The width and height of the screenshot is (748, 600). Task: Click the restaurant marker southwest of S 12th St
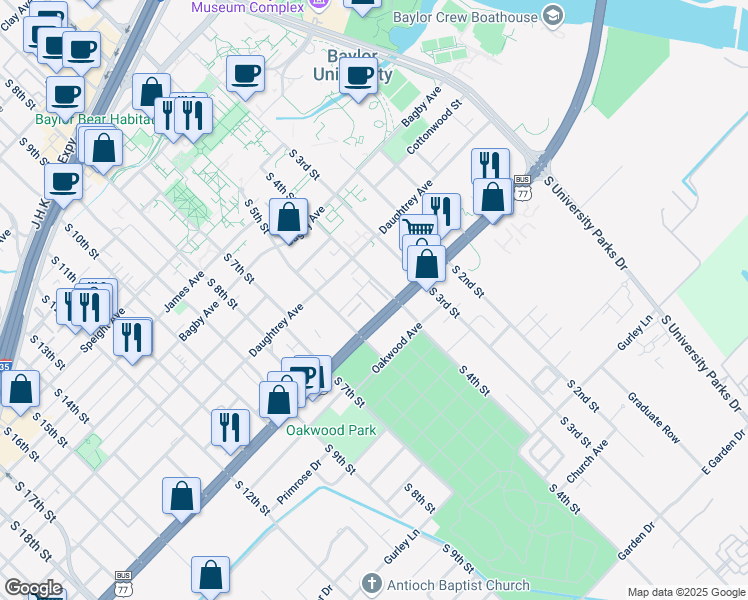pos(230,428)
